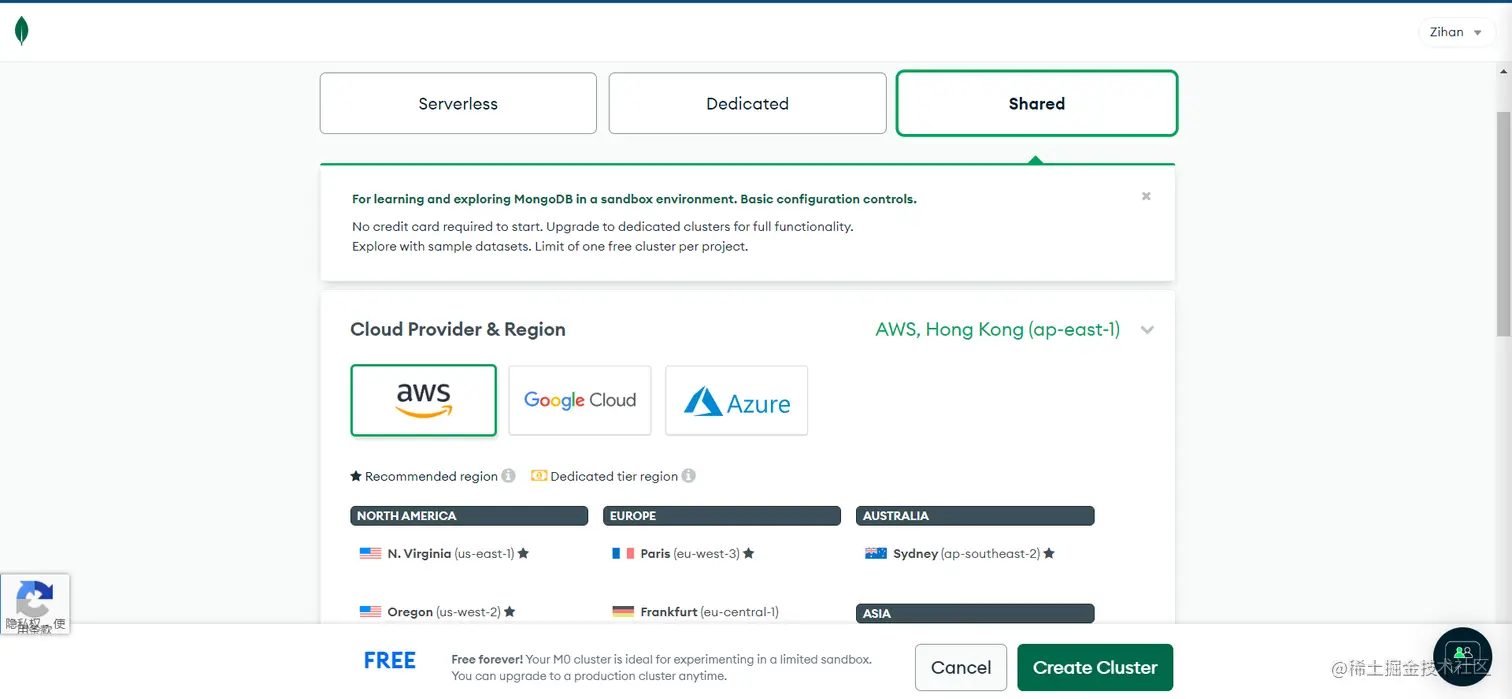The width and height of the screenshot is (1512, 699).
Task: Switch to the Serverless tab
Action: click(x=458, y=103)
